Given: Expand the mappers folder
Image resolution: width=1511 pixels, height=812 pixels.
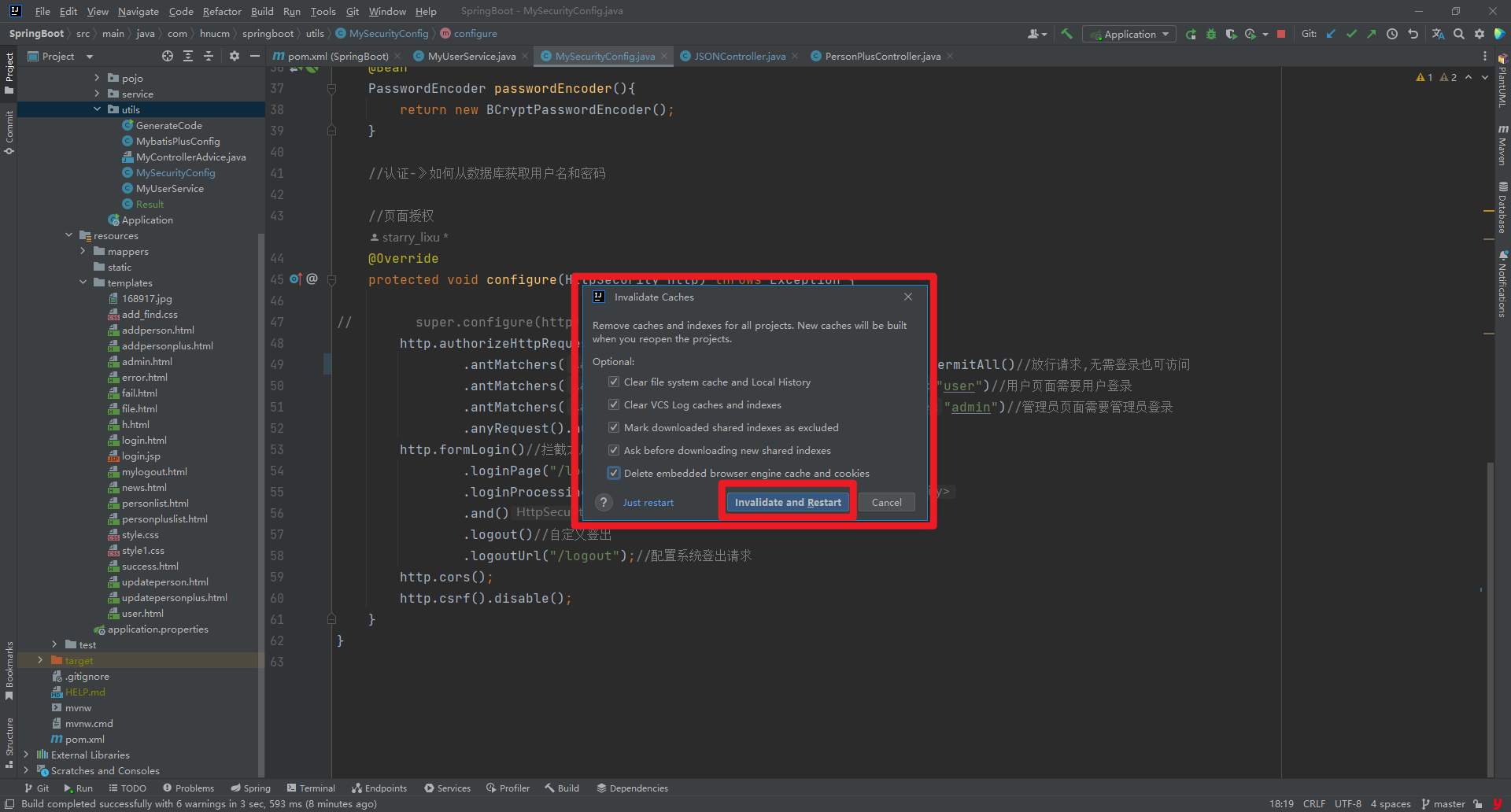Looking at the screenshot, I should 83,251.
